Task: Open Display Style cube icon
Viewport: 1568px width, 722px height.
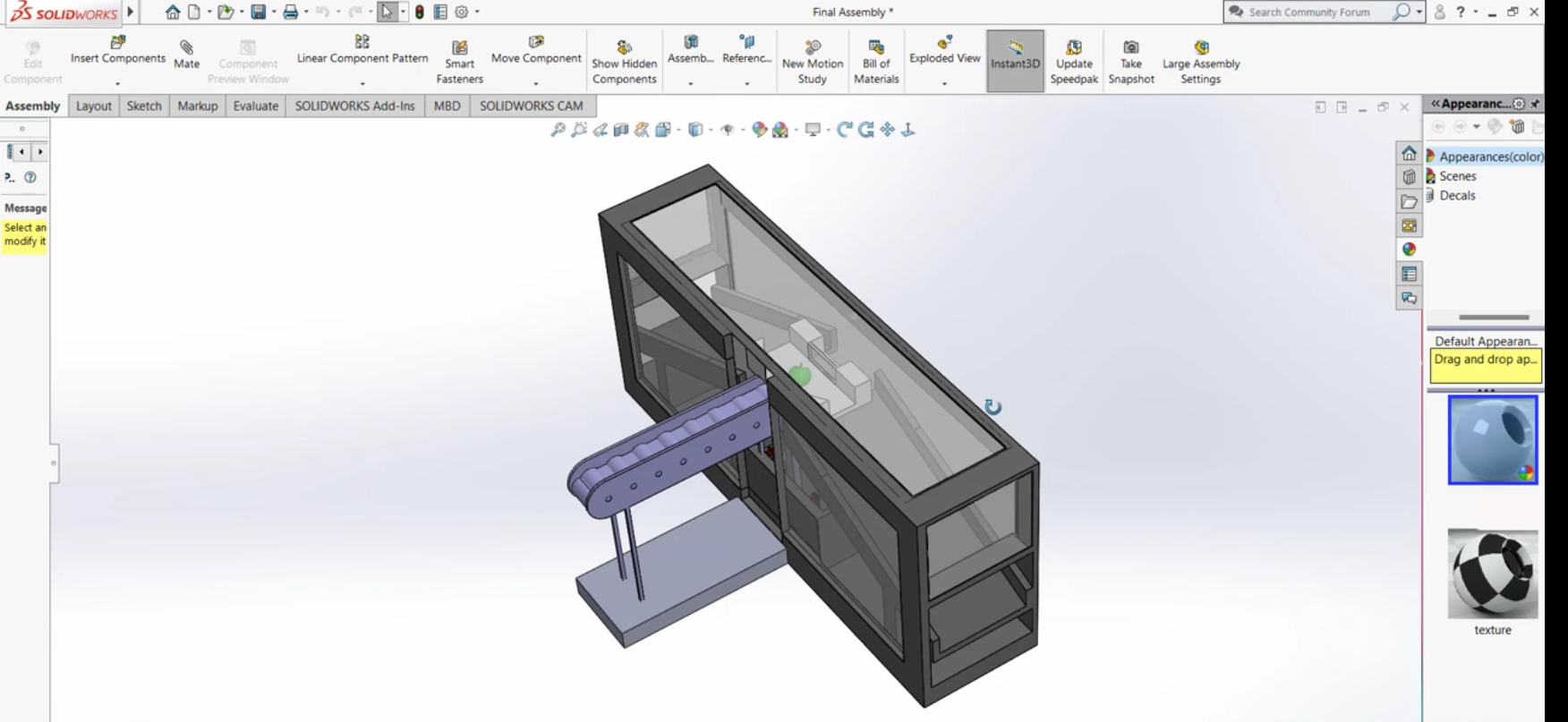Action: [695, 130]
